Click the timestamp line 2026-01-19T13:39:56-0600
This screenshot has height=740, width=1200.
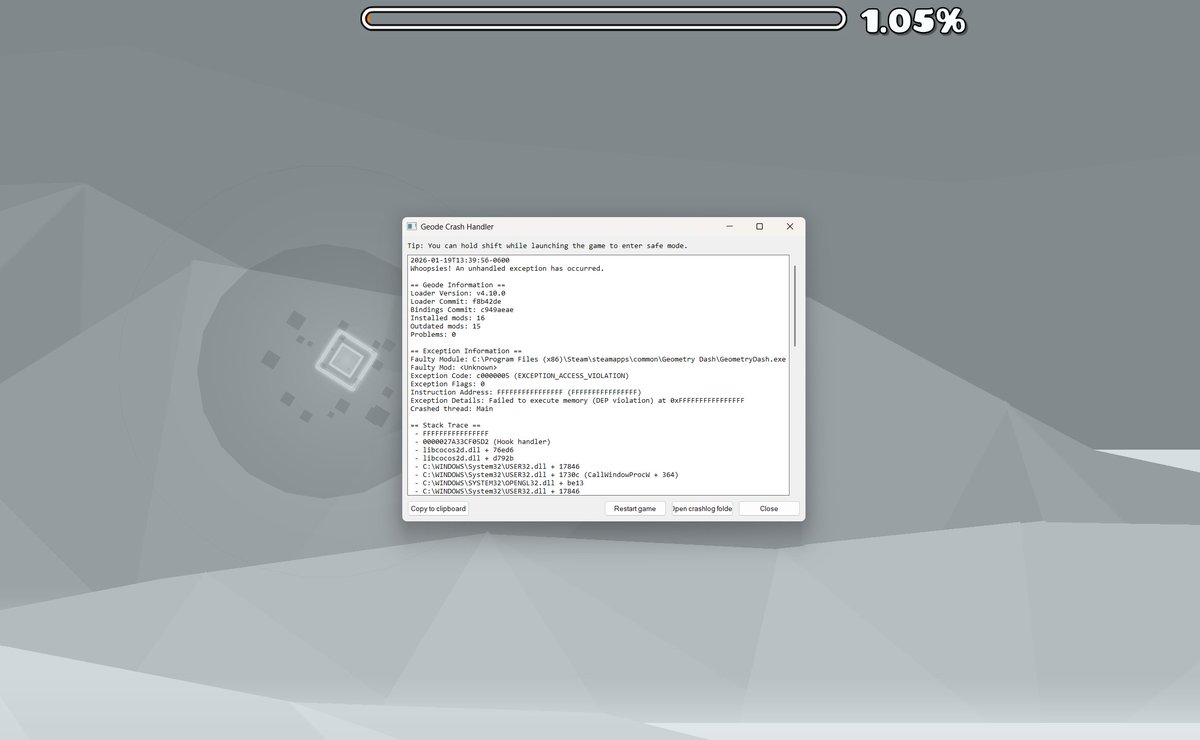click(x=460, y=260)
